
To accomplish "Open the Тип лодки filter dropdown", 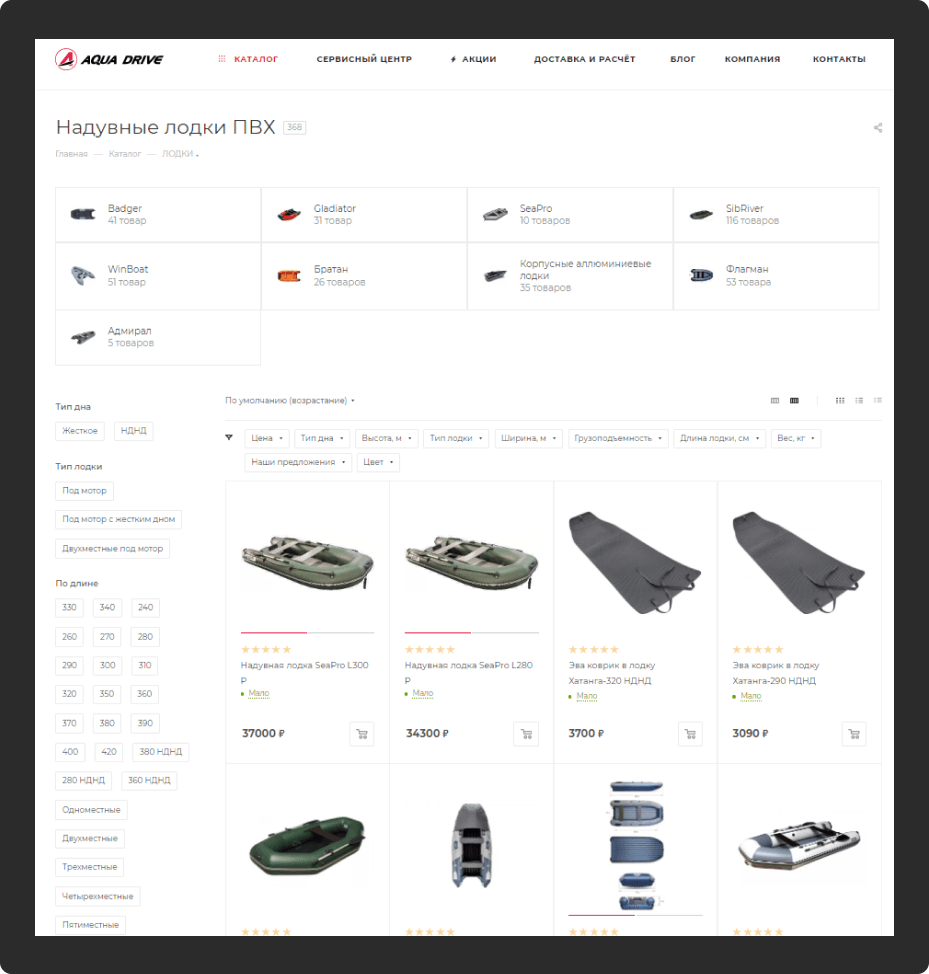I will click(456, 439).
